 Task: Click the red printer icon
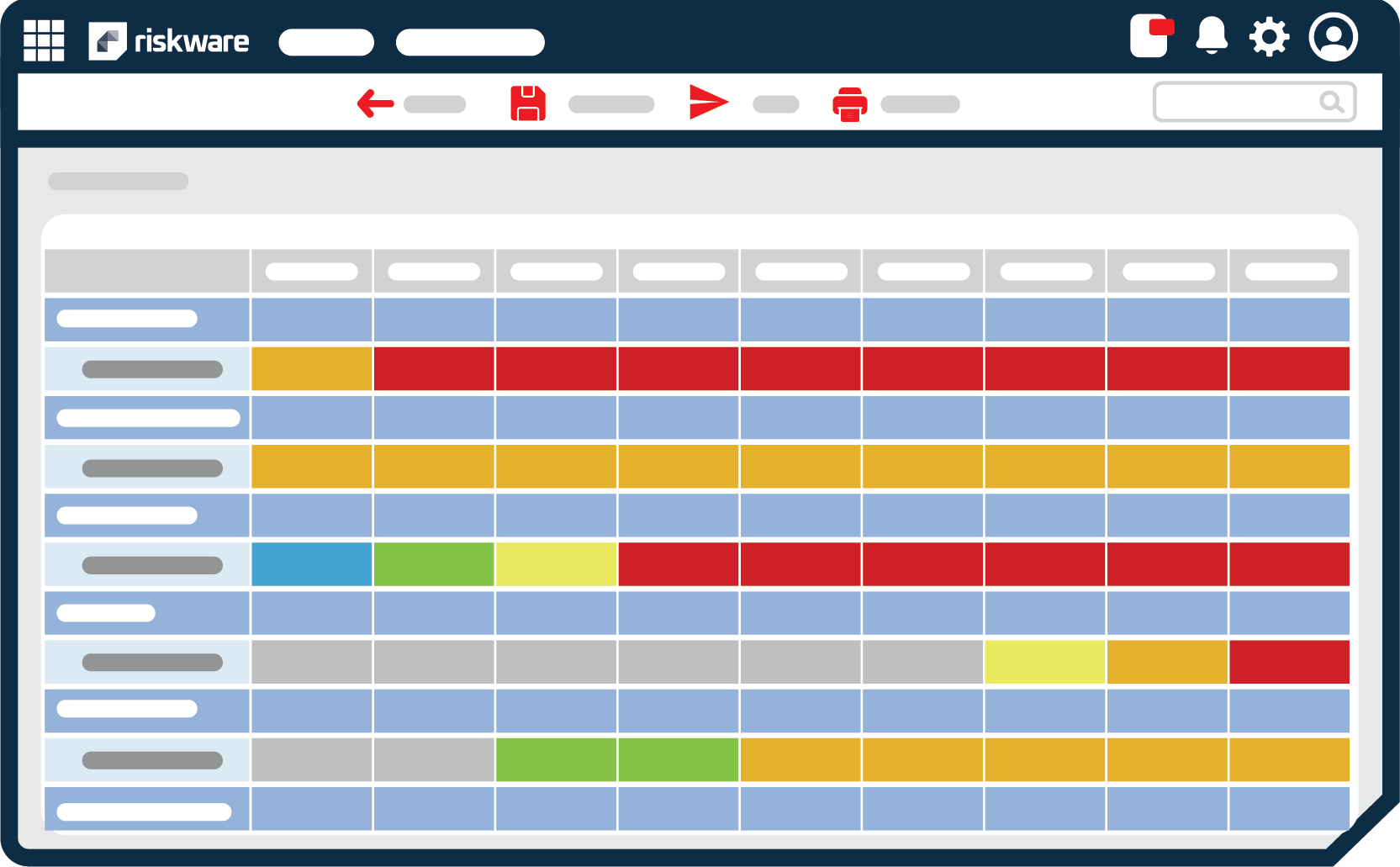point(849,104)
